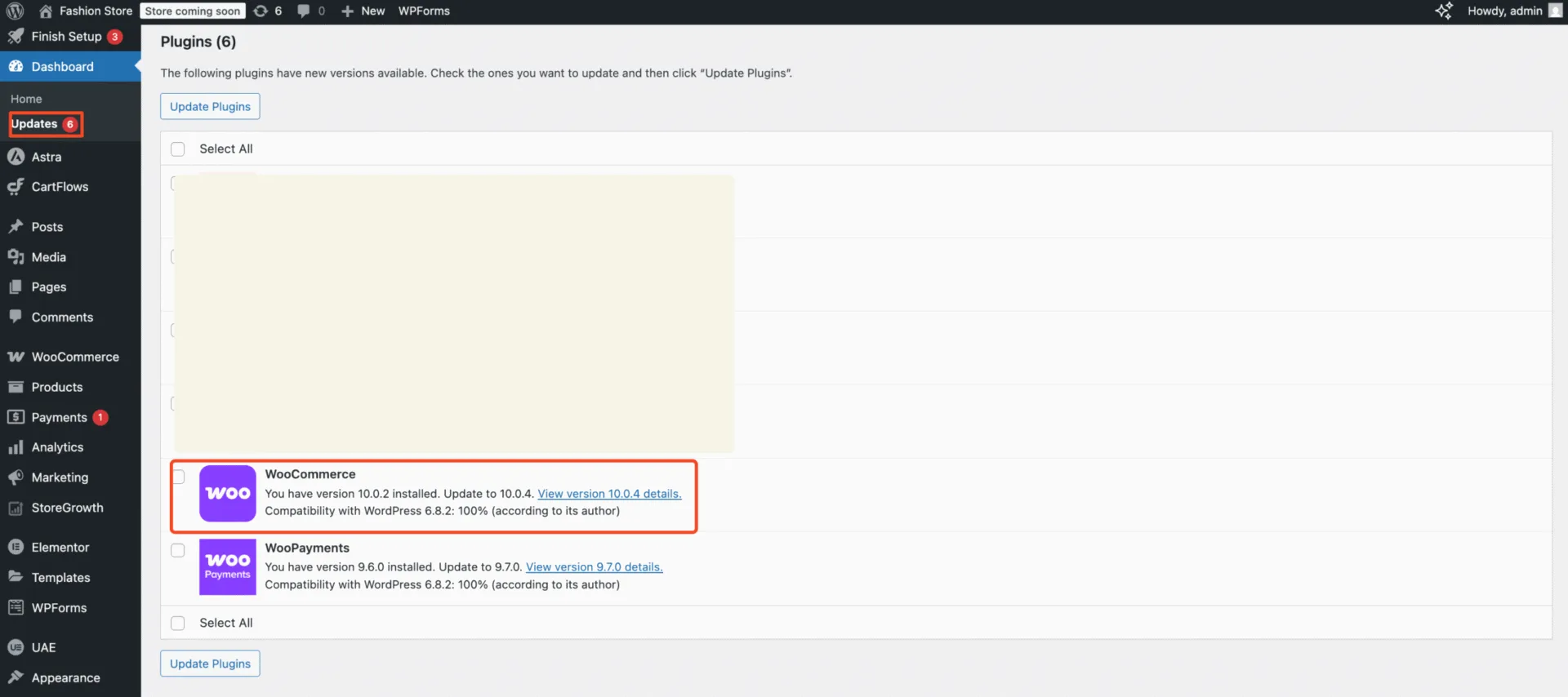
Task: Click the updates refresh icon in admin bar
Action: tap(261, 11)
